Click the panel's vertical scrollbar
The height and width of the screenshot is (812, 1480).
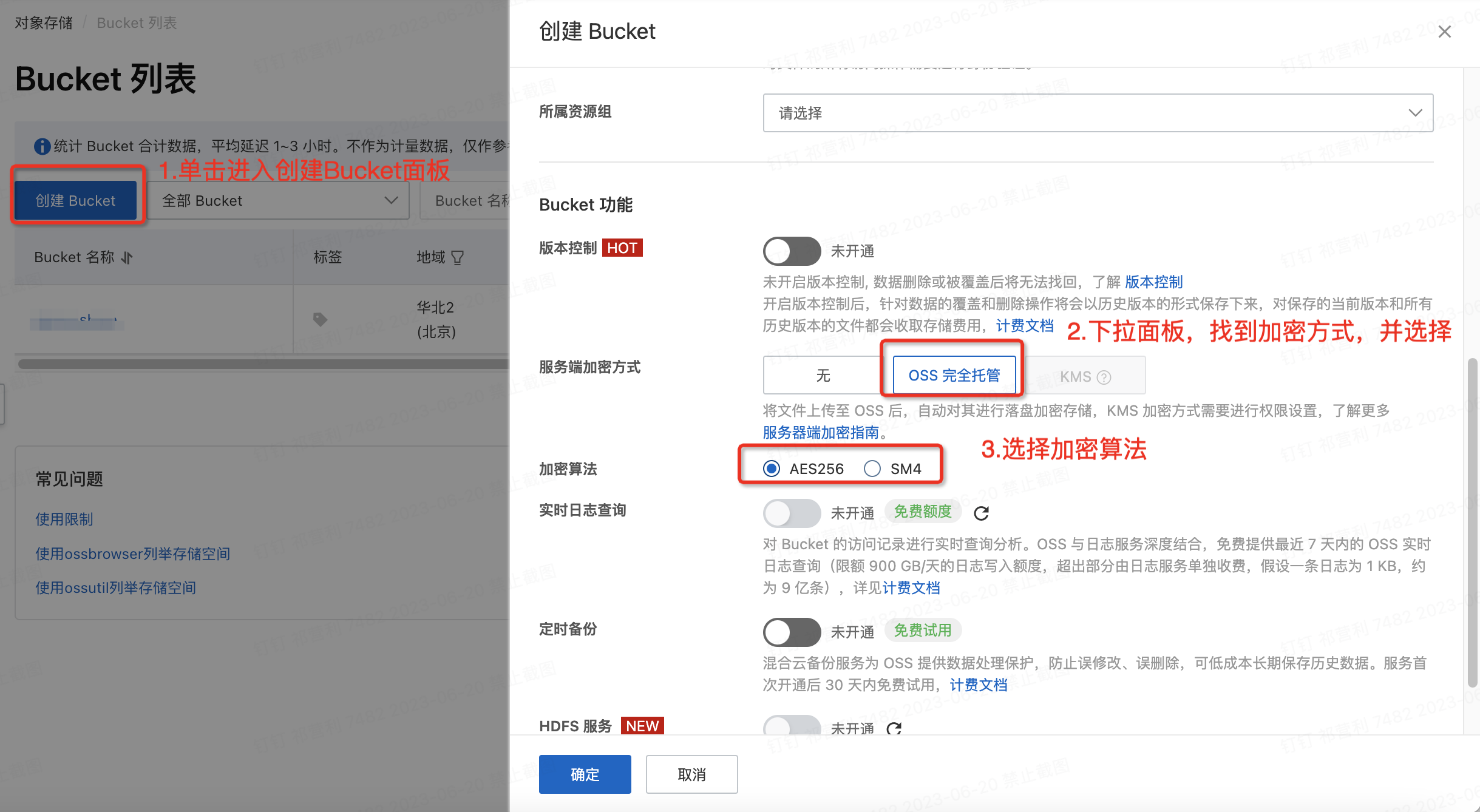(x=1472, y=522)
